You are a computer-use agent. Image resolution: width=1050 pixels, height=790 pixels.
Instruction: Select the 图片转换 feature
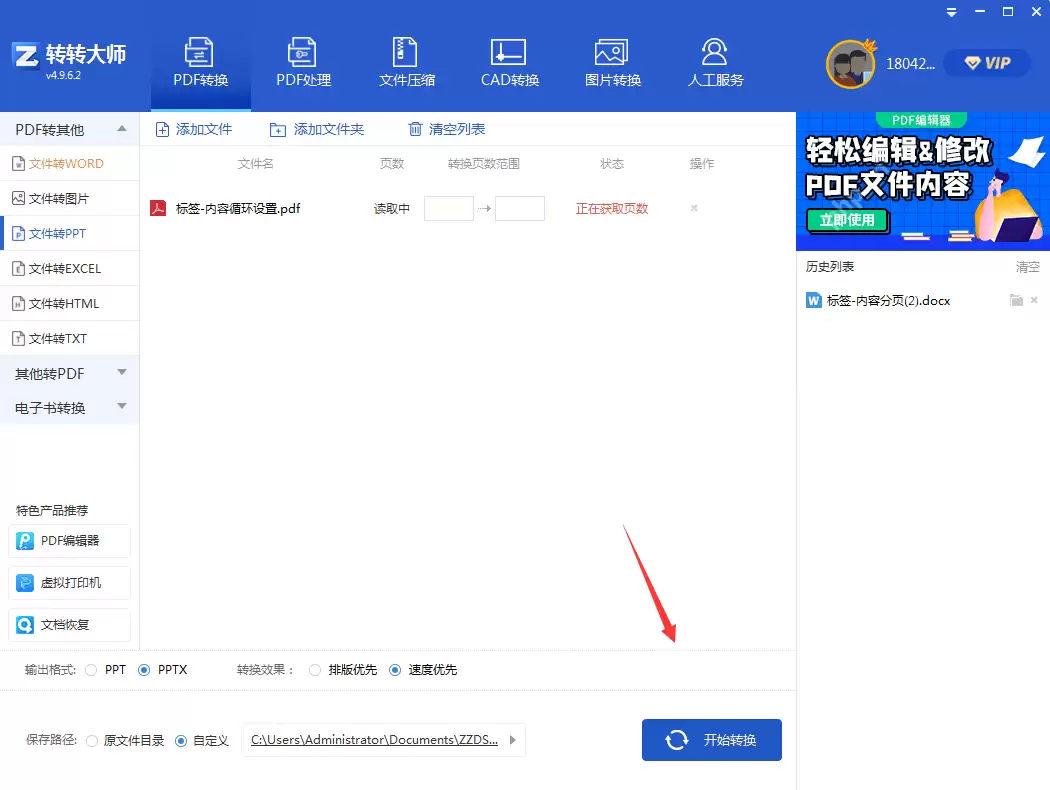coord(611,60)
